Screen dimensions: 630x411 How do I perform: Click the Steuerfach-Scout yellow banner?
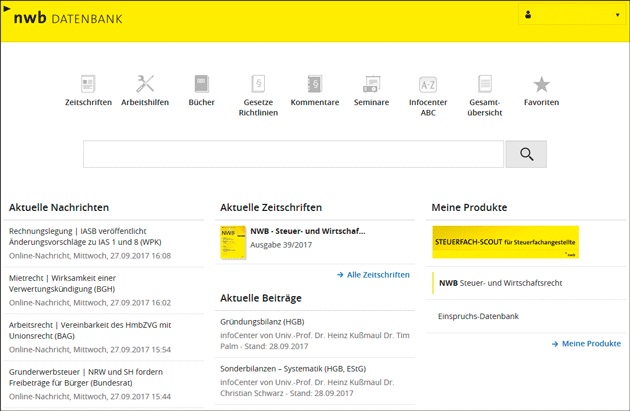point(505,242)
